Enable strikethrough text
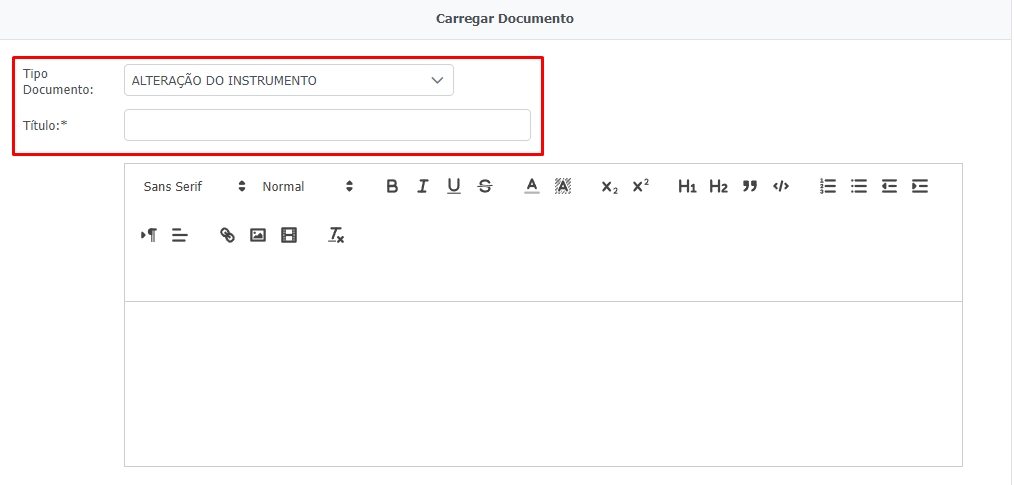Viewport: 1014px width, 485px height. tap(485, 186)
